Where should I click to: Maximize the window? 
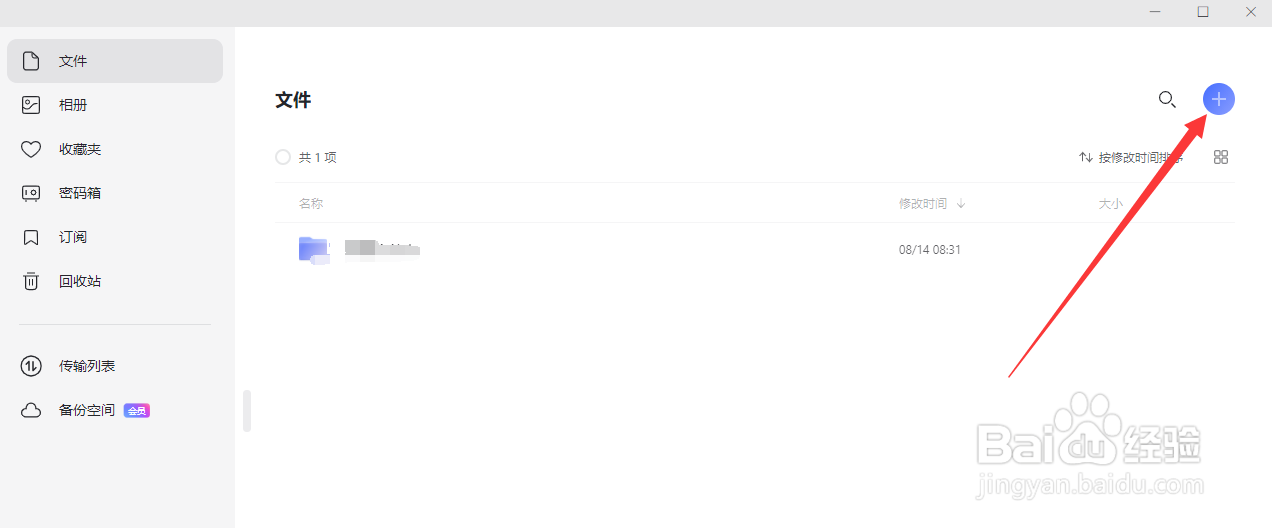[1203, 12]
